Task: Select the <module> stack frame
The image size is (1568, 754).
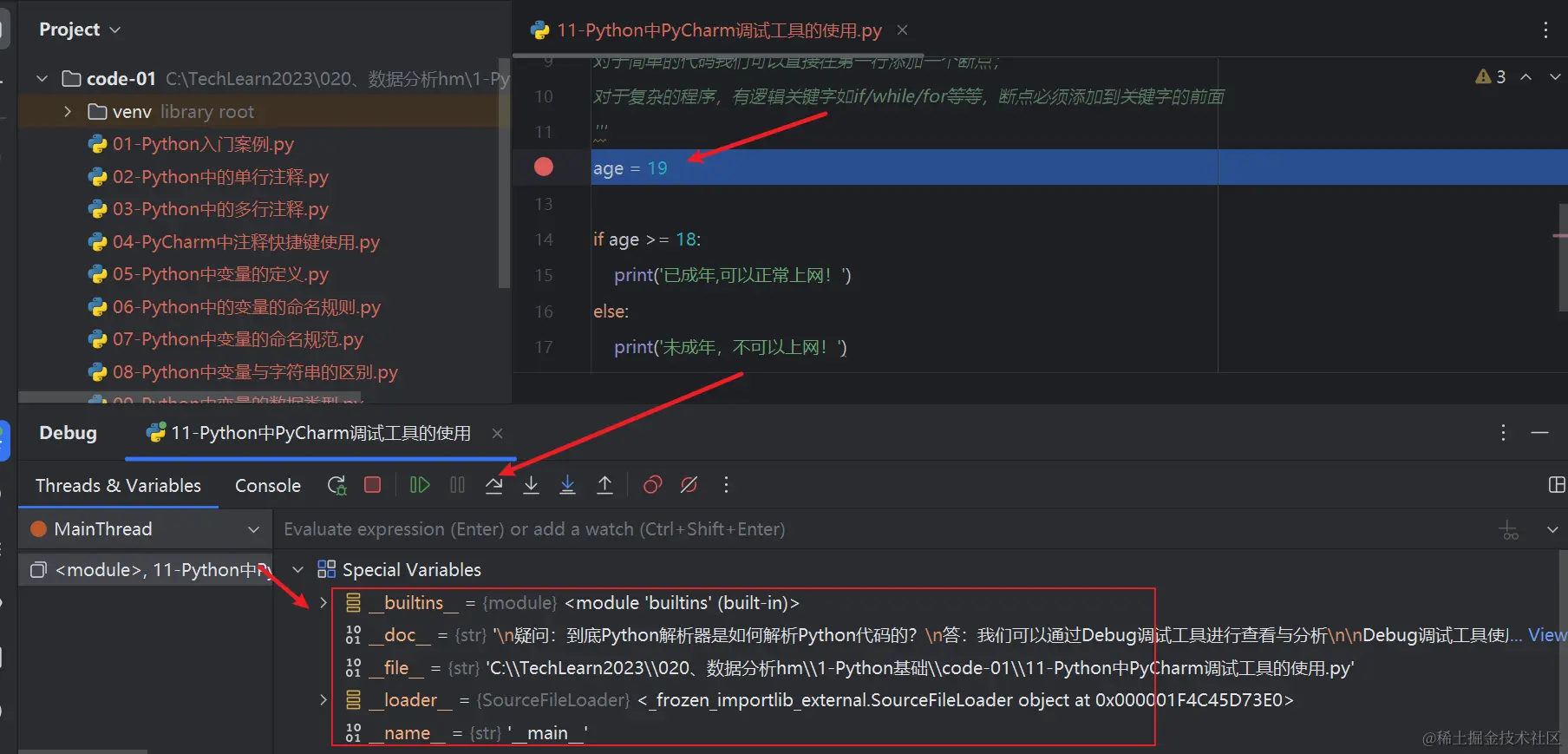Action: tap(146, 570)
